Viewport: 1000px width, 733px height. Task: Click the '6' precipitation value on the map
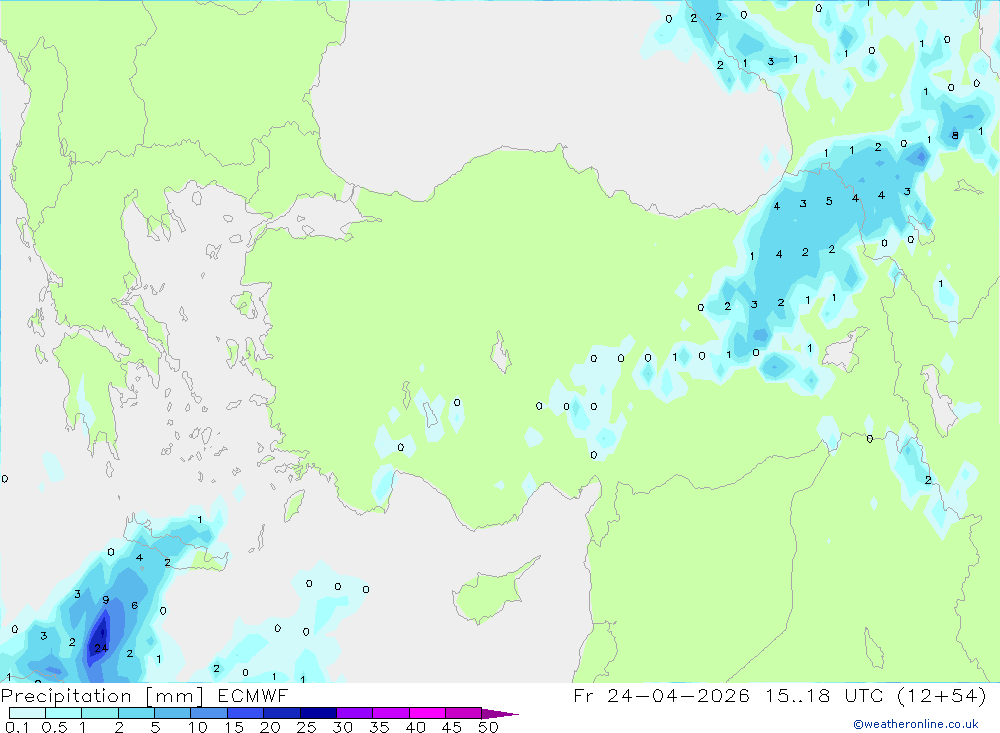coord(135,605)
